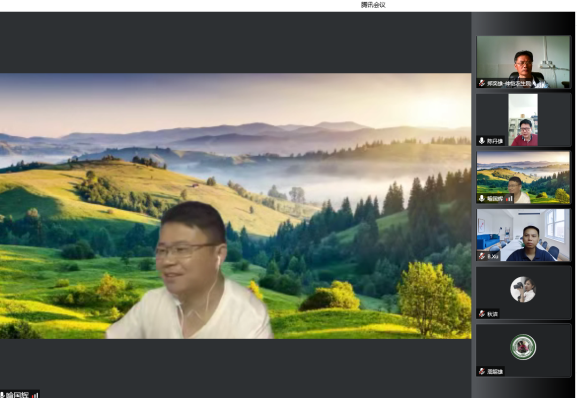577x398 pixels.
Task: Click muted mic icon on top participant tile
Action: click(x=482, y=83)
